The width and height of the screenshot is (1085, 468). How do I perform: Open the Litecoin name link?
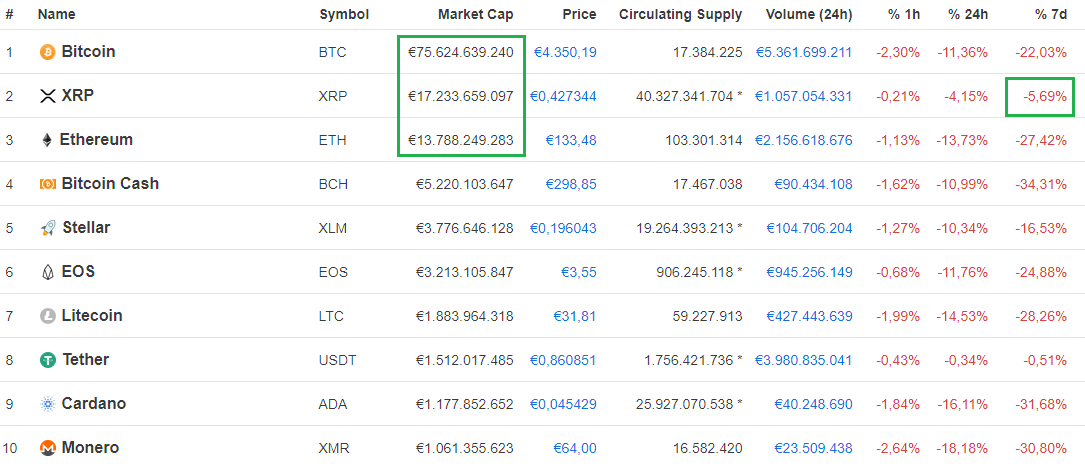click(x=92, y=315)
